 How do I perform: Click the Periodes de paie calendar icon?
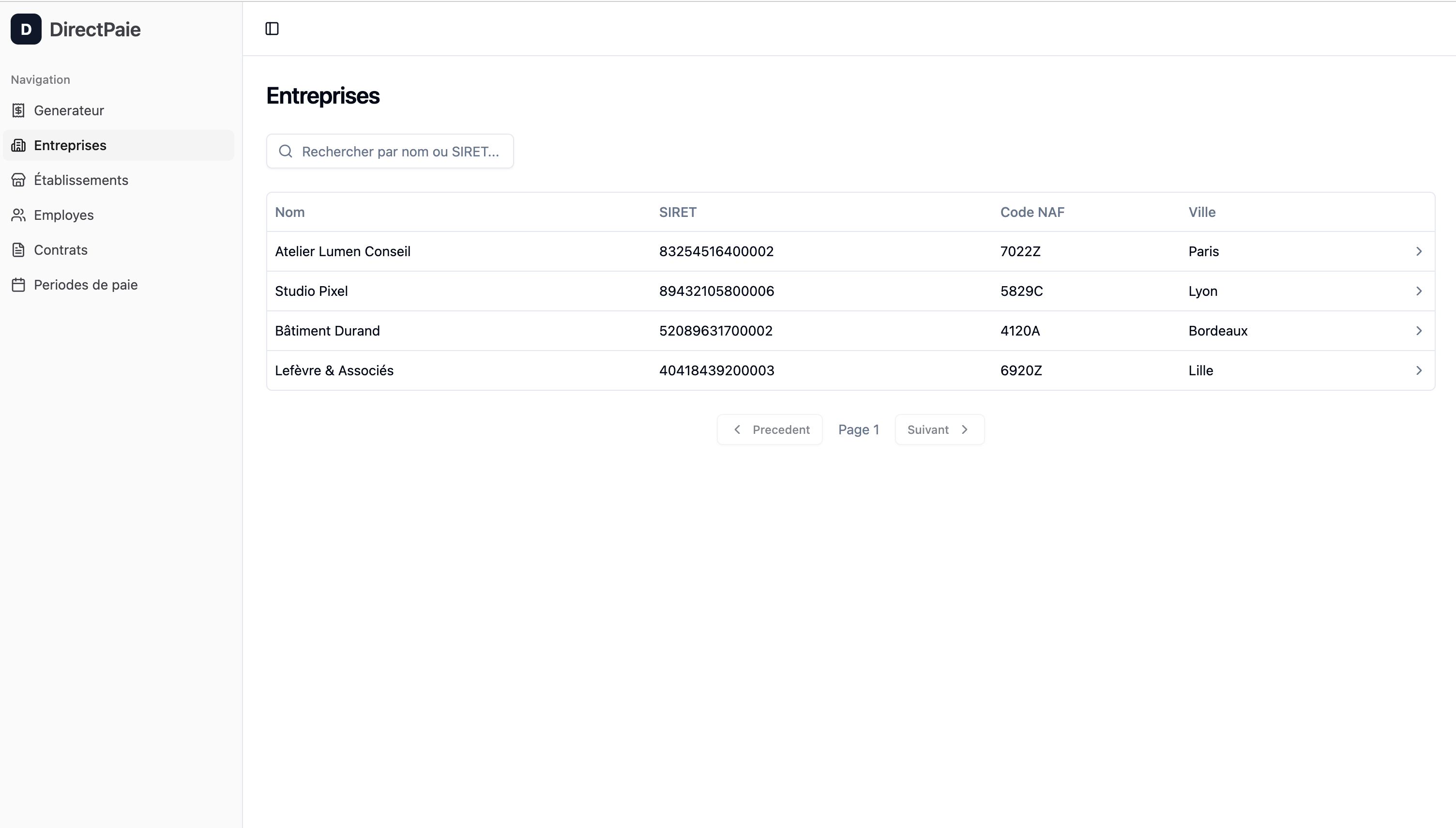tap(18, 285)
